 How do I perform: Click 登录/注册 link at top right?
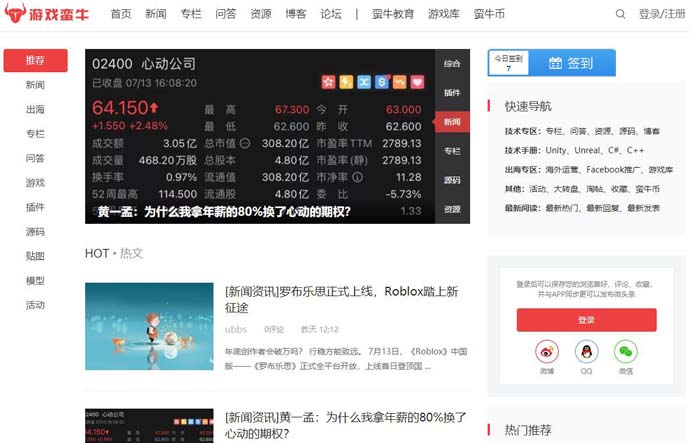tap(662, 14)
